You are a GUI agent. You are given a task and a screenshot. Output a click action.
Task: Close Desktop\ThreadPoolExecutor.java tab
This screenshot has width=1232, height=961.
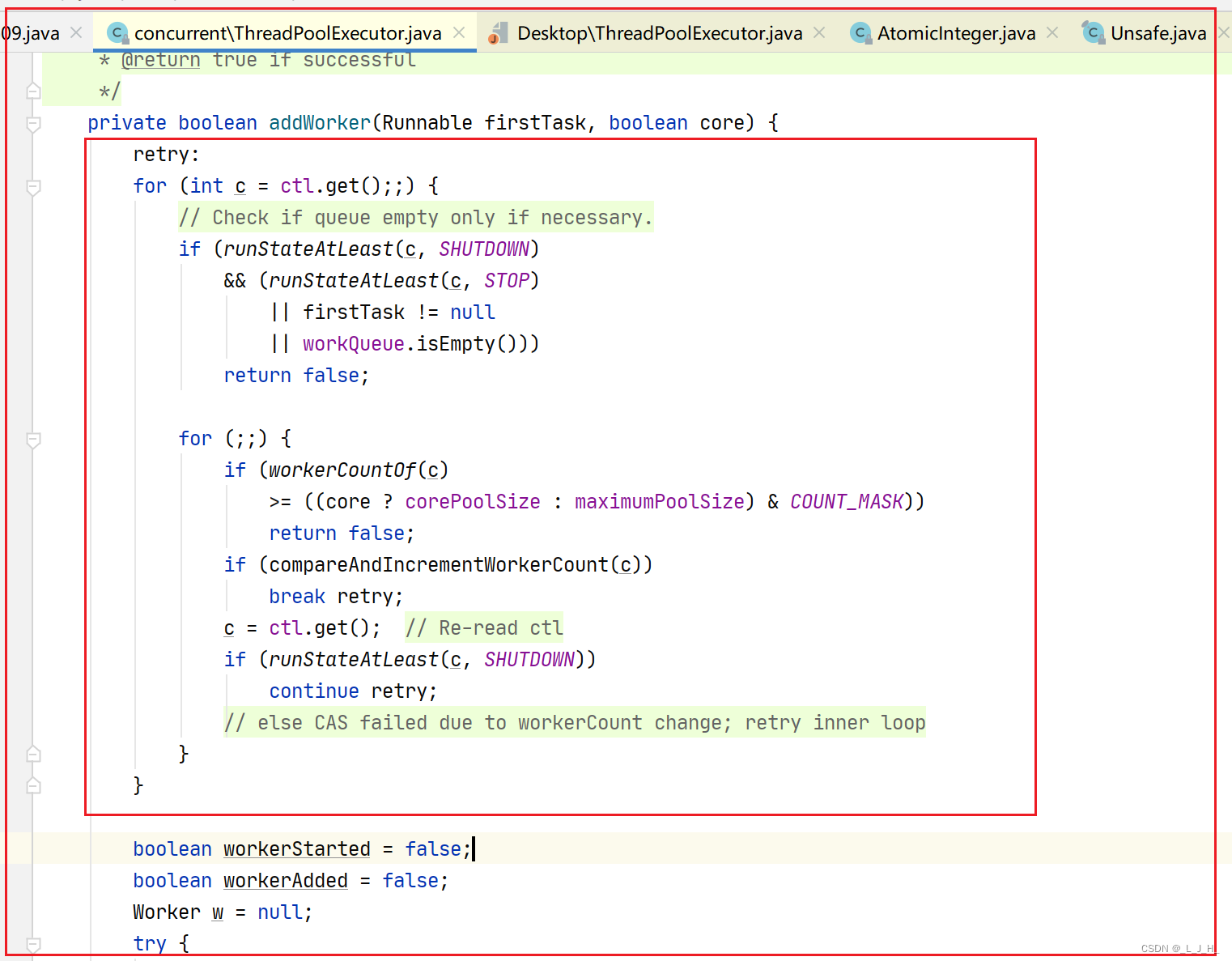tap(819, 32)
